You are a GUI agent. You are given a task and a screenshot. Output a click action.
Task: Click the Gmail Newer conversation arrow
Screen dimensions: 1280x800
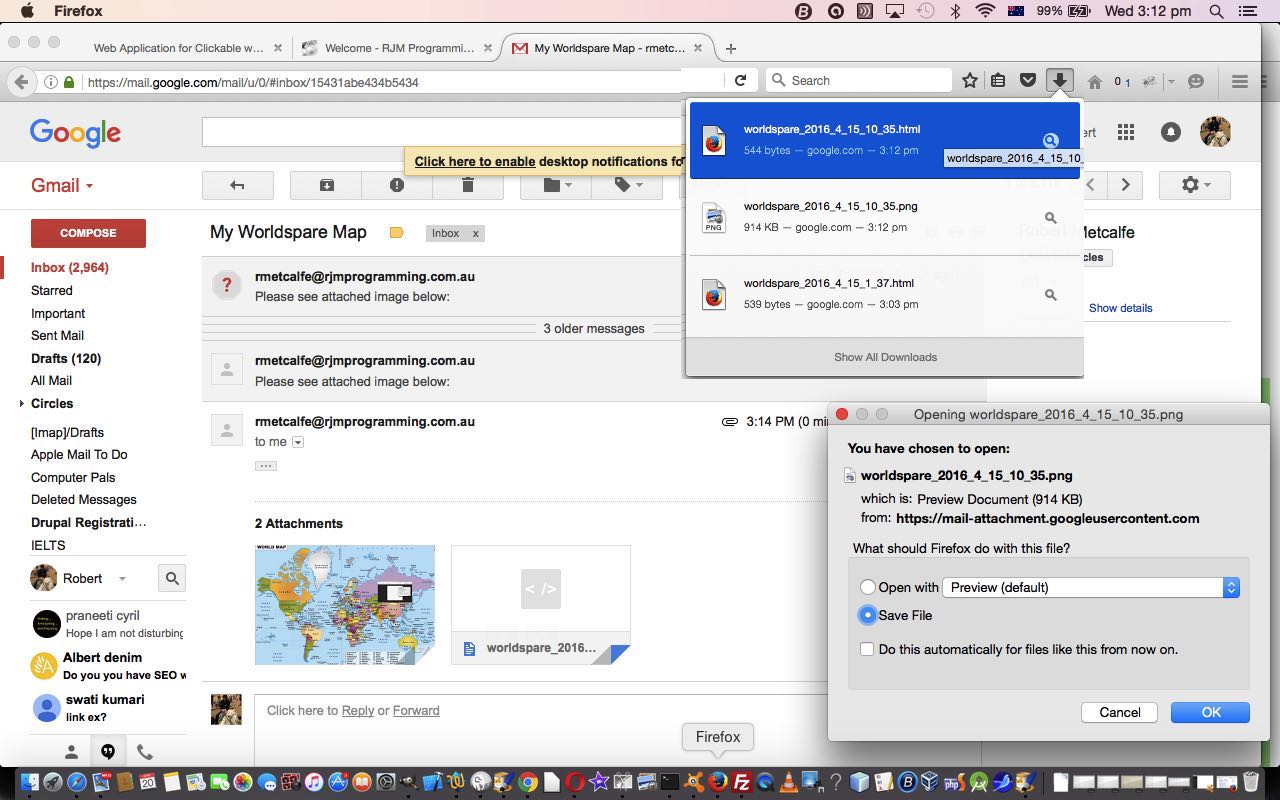1091,185
